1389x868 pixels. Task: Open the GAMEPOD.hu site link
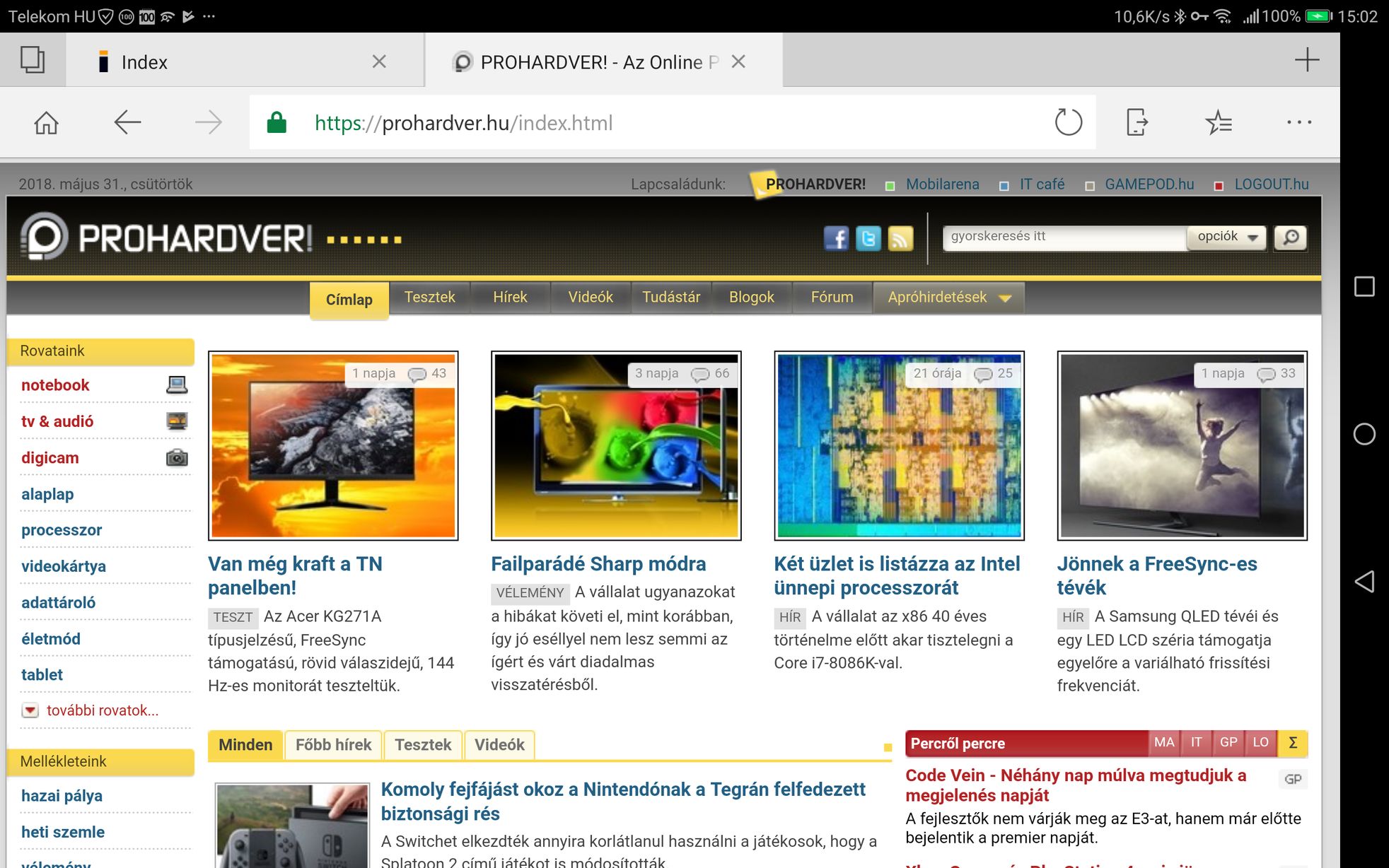pyautogui.click(x=1149, y=184)
